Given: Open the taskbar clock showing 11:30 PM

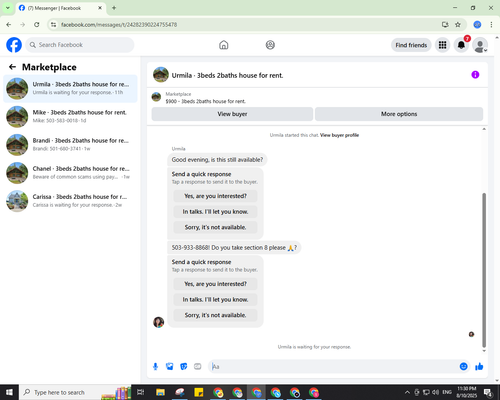Looking at the screenshot, I should (466, 392).
